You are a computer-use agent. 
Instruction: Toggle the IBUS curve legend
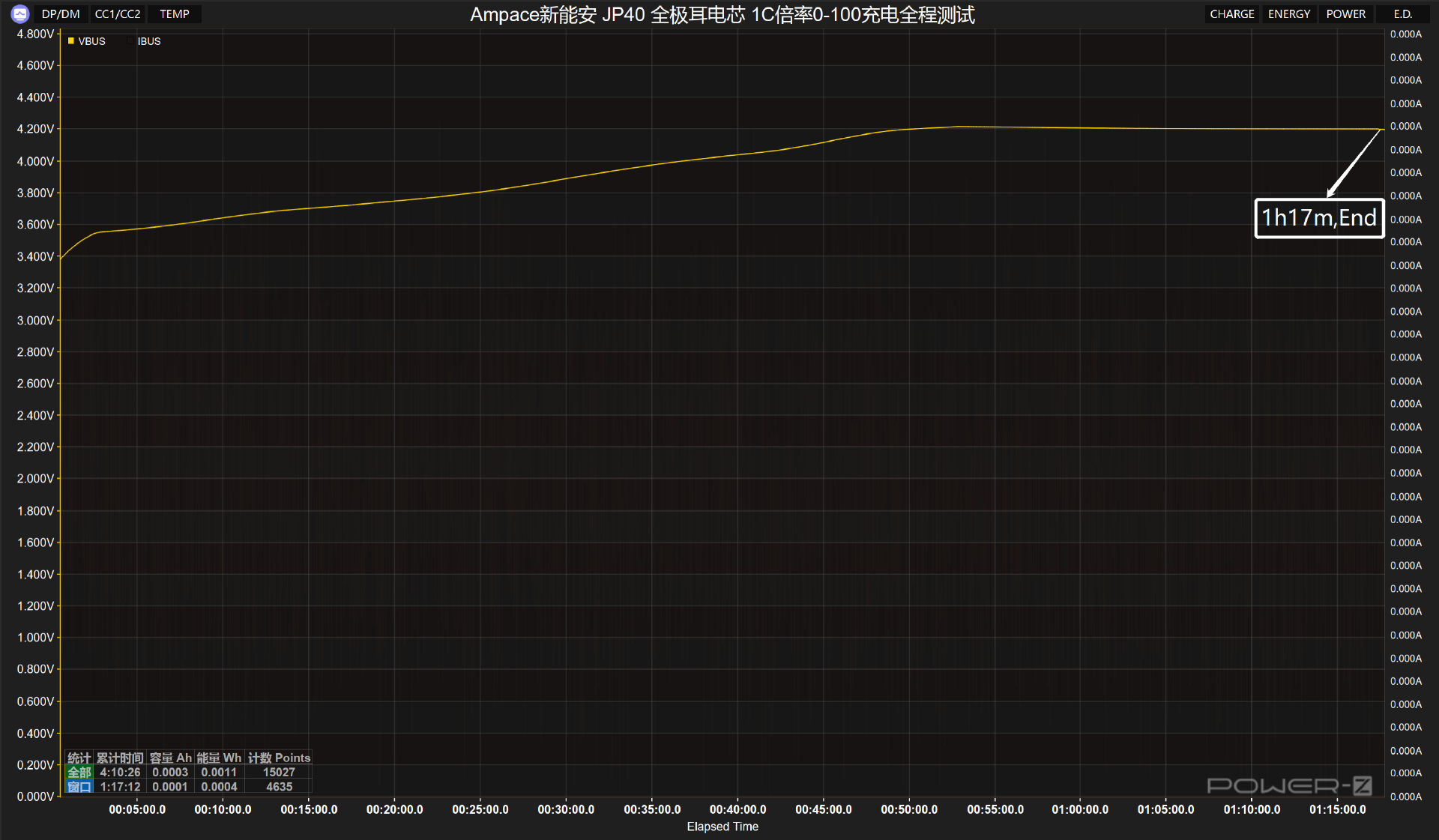coord(144,41)
